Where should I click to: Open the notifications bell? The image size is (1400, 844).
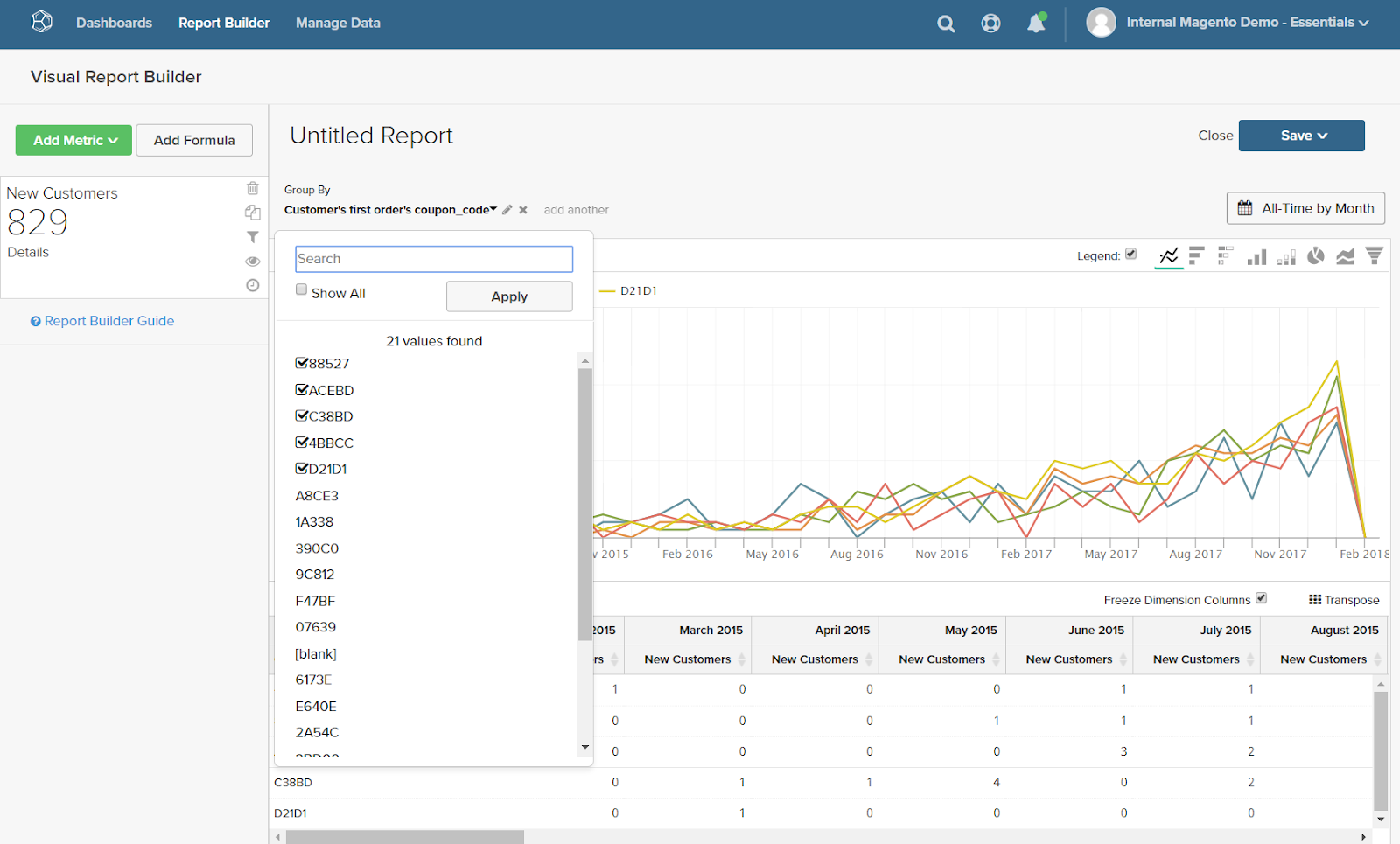[x=1036, y=24]
